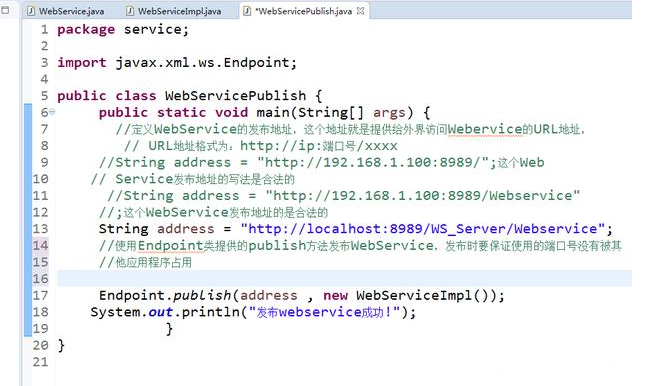Select the WebServicePublish.java editor tab
657x386 pixels.
click(304, 11)
